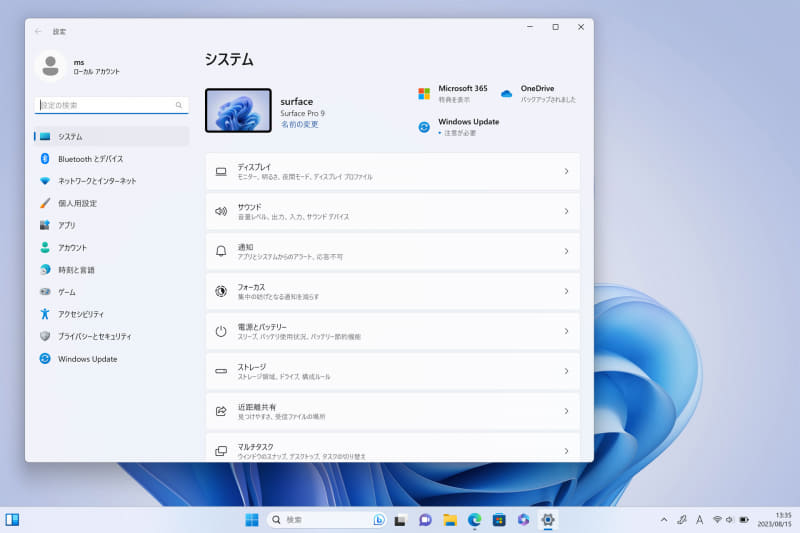This screenshot has width=800, height=533.
Task: Launch Microsoft Edge from taskbar
Action: 474,520
